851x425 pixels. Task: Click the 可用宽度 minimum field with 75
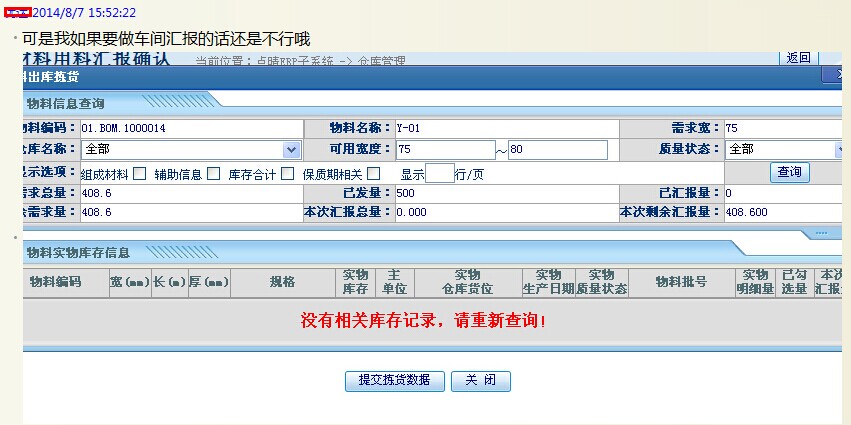click(x=446, y=149)
